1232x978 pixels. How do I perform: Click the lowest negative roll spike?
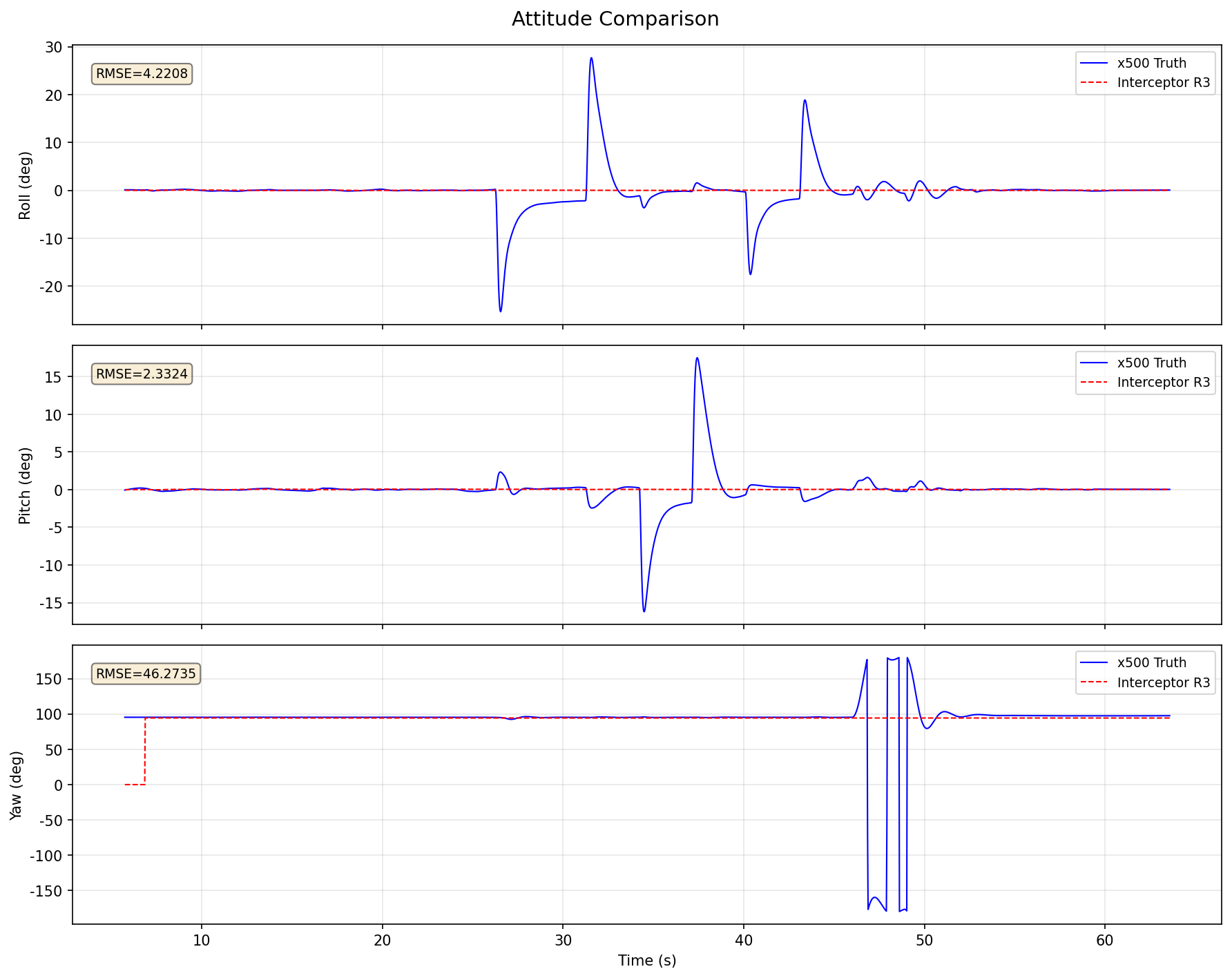point(501,311)
